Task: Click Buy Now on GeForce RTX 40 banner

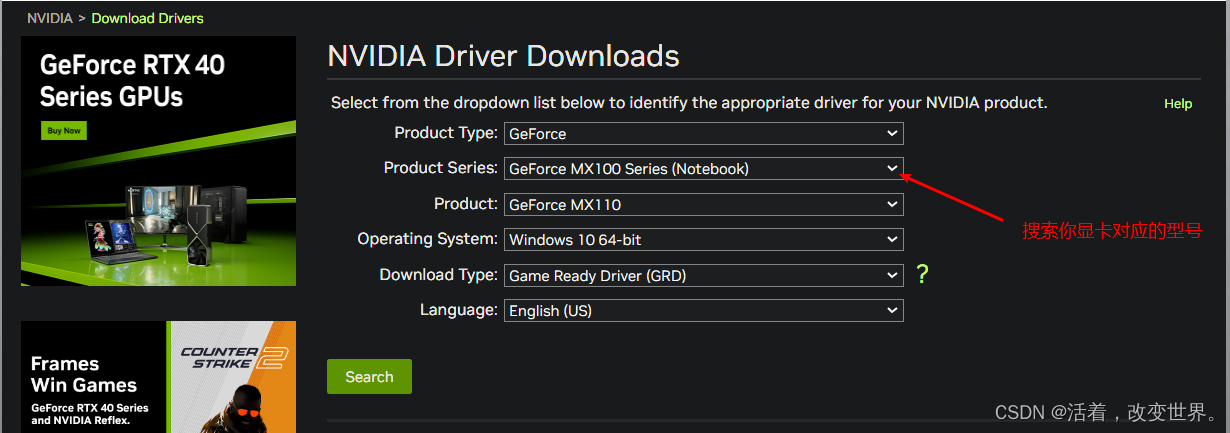Action: pyautogui.click(x=64, y=130)
